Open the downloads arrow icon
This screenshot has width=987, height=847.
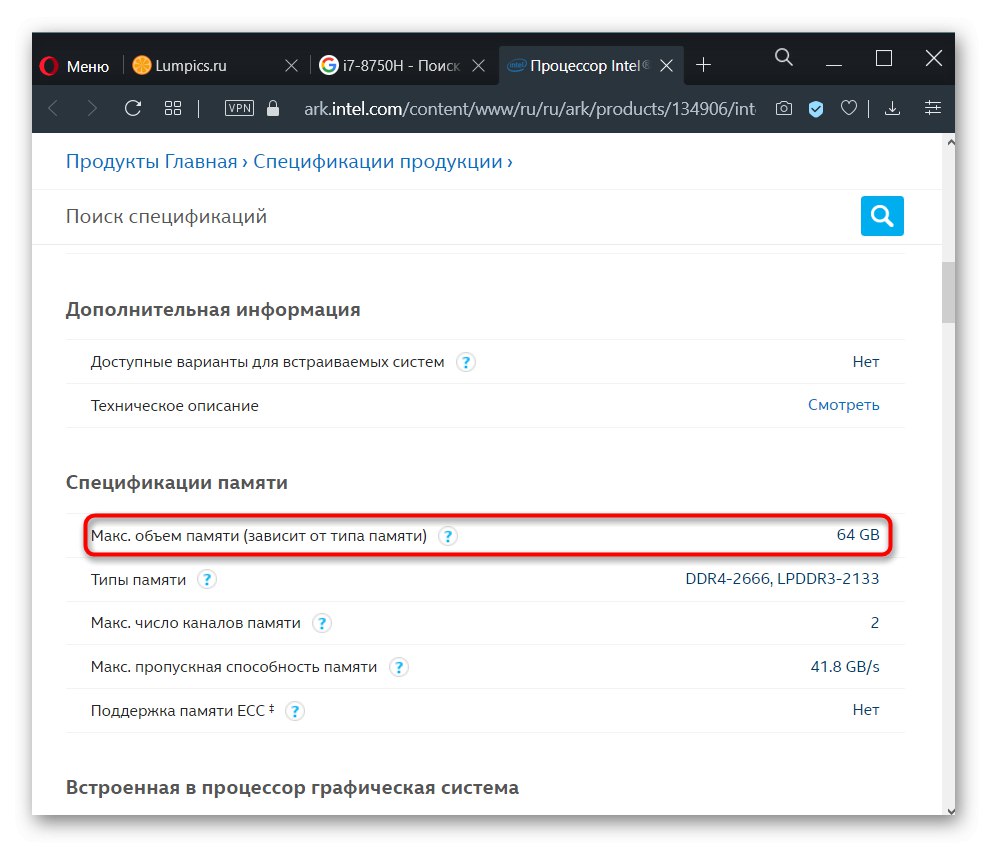tap(893, 108)
